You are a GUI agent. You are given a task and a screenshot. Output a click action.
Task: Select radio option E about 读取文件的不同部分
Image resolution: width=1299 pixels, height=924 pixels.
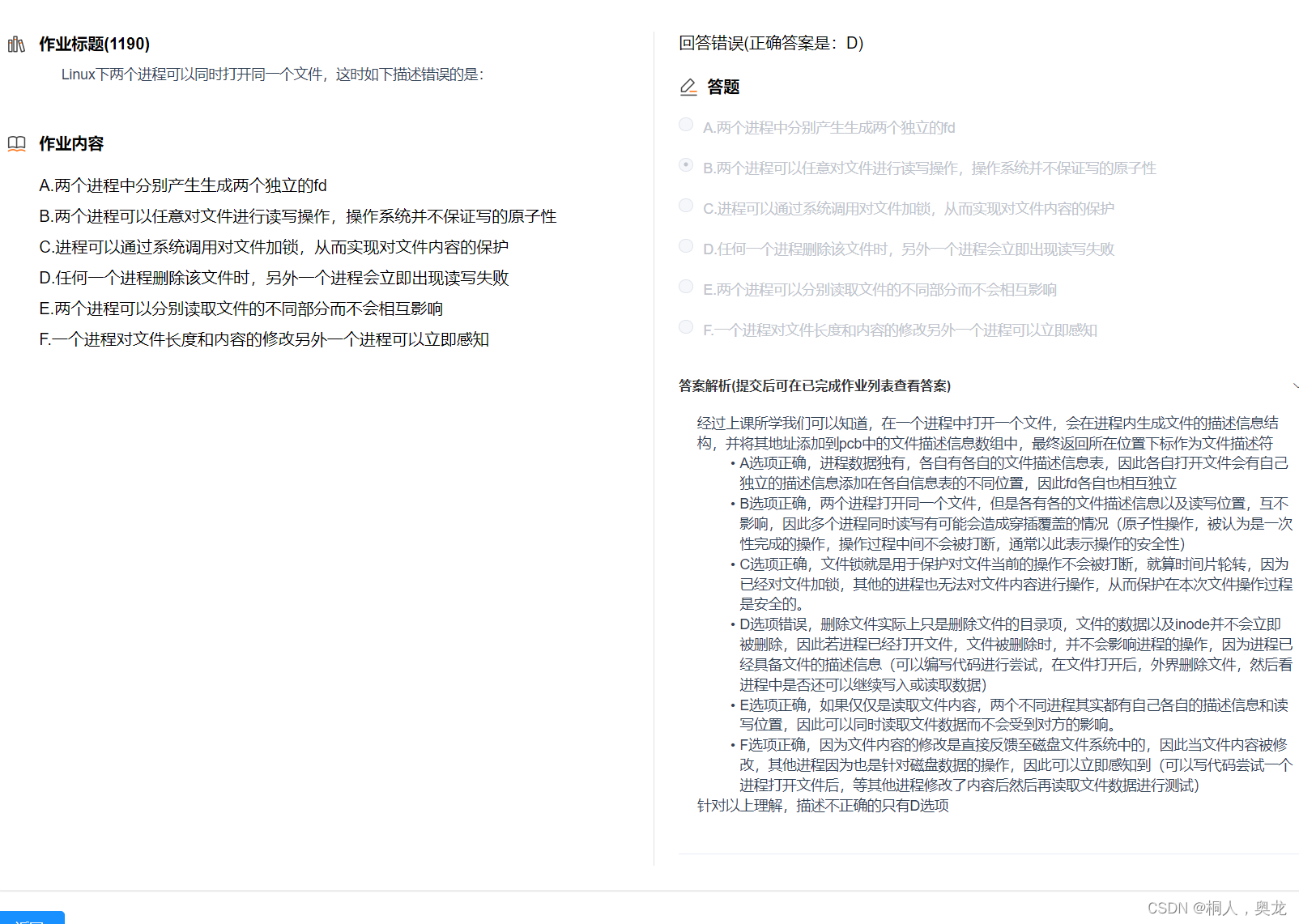click(686, 287)
